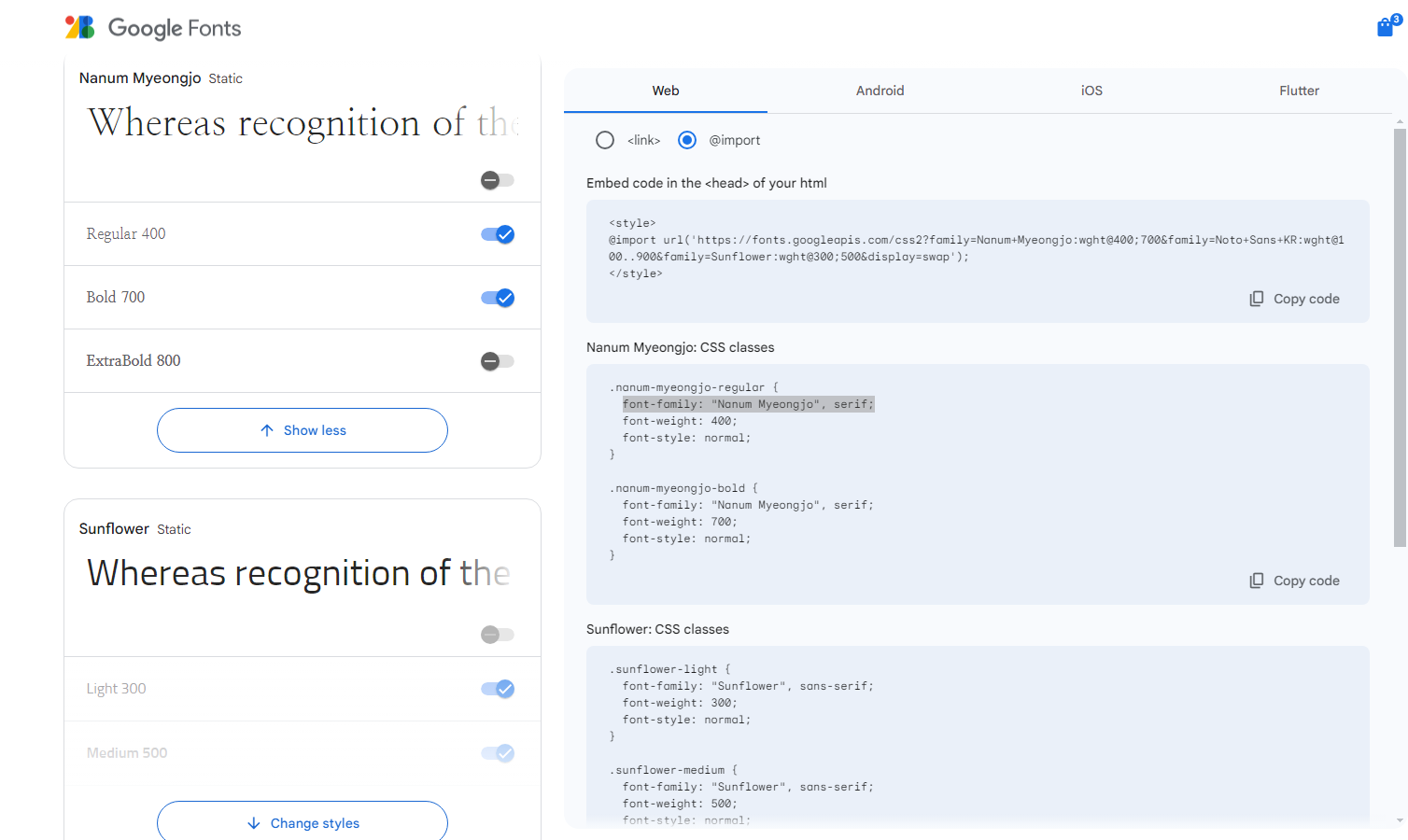This screenshot has width=1408, height=840.
Task: Click the copy icon for embed code
Action: (1257, 299)
